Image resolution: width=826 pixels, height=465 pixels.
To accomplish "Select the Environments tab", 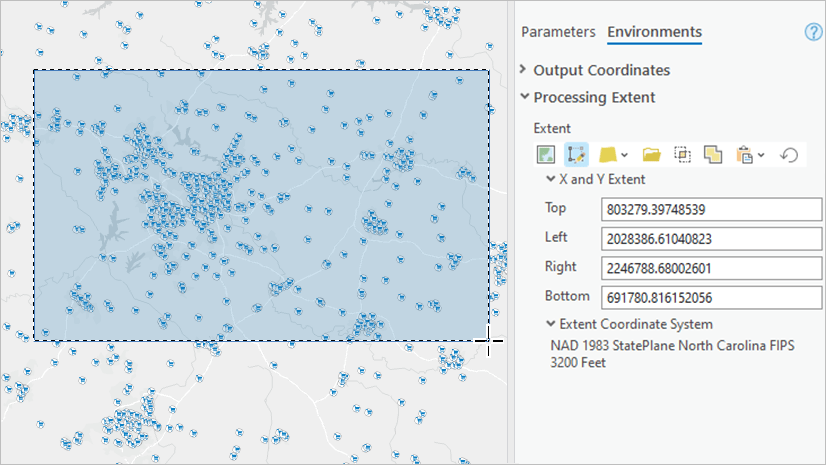I will 654,32.
